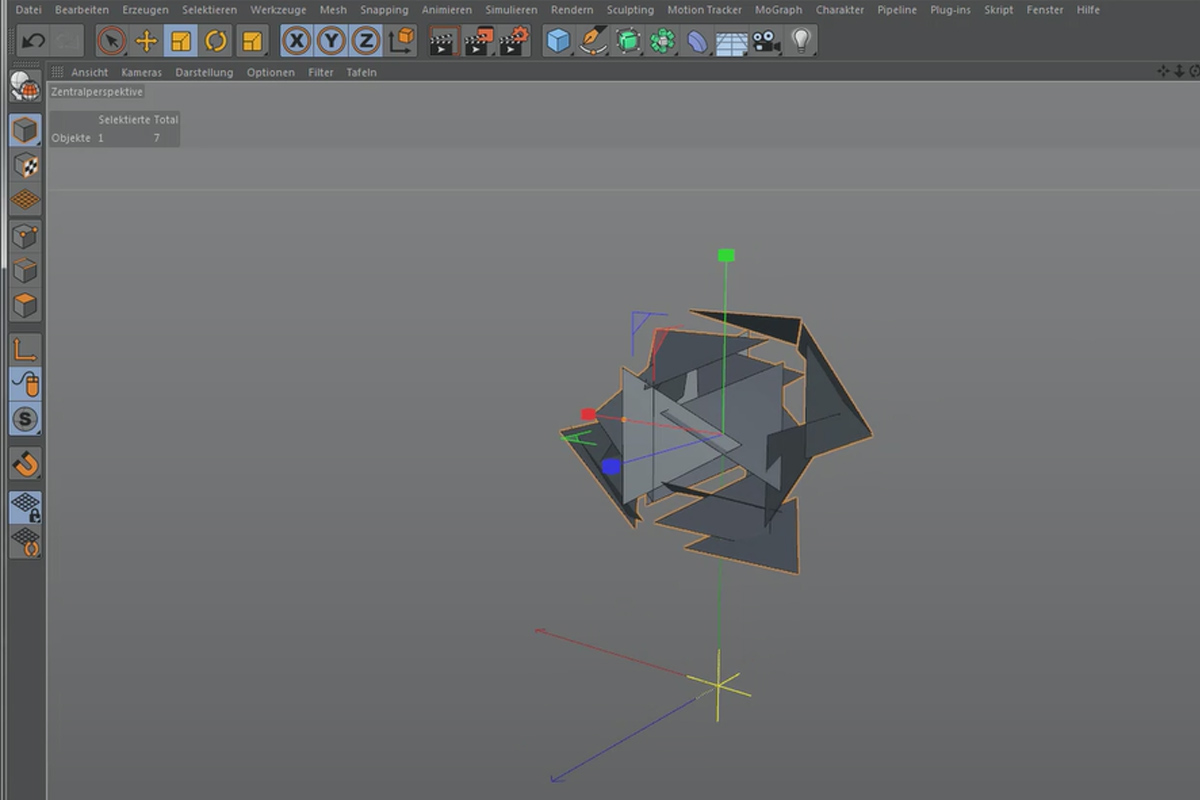1200x800 pixels.
Task: Click the Undo button
Action: [x=33, y=40]
